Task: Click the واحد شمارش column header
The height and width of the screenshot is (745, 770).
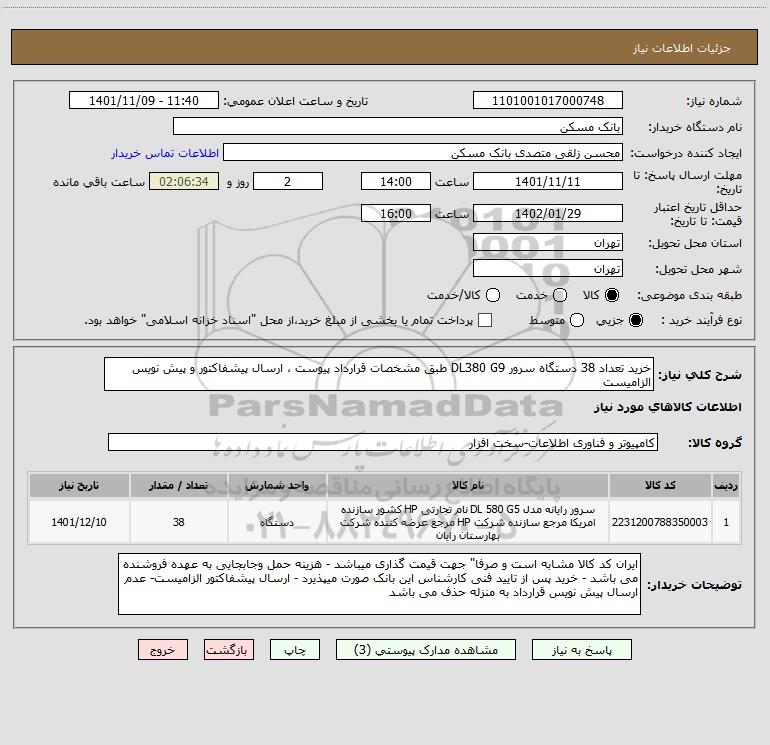Action: tap(277, 485)
